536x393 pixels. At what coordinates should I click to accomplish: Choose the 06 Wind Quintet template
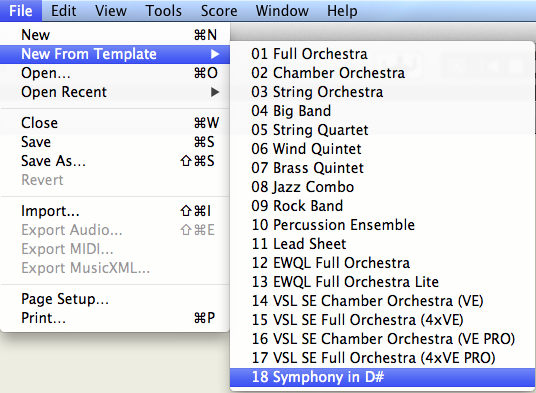[x=382, y=149]
